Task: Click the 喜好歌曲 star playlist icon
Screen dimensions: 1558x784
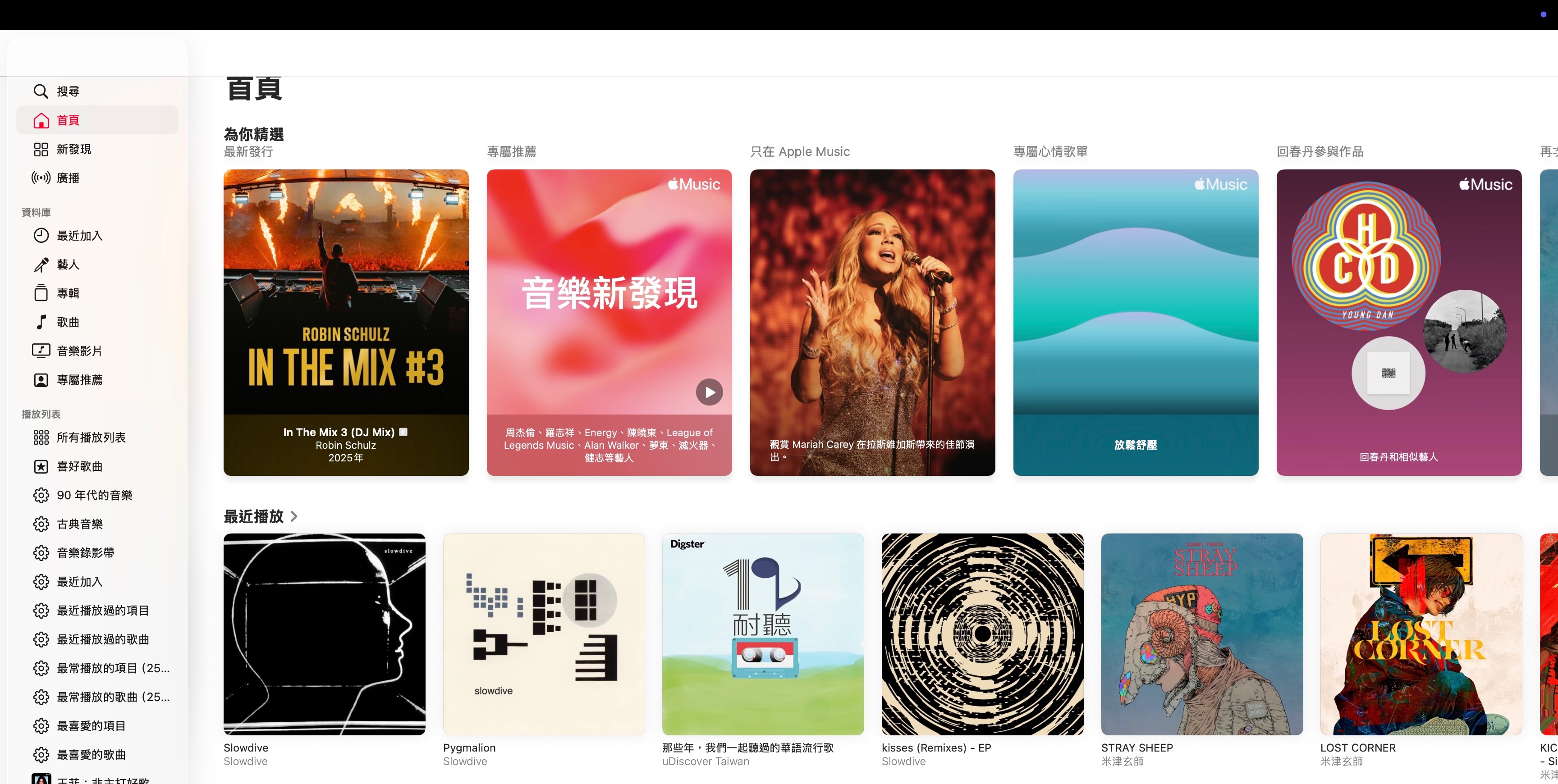Action: 41,467
